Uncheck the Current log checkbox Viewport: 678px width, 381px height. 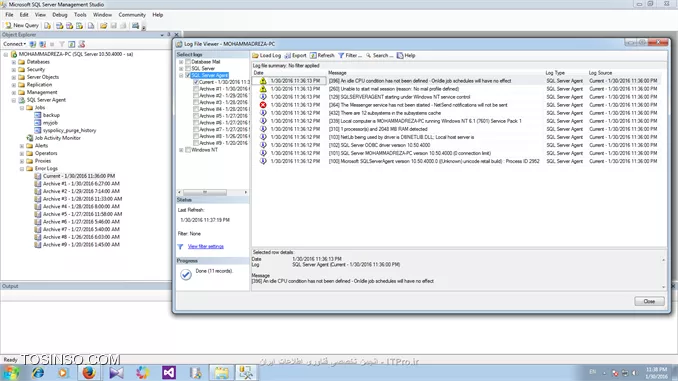coord(196,82)
